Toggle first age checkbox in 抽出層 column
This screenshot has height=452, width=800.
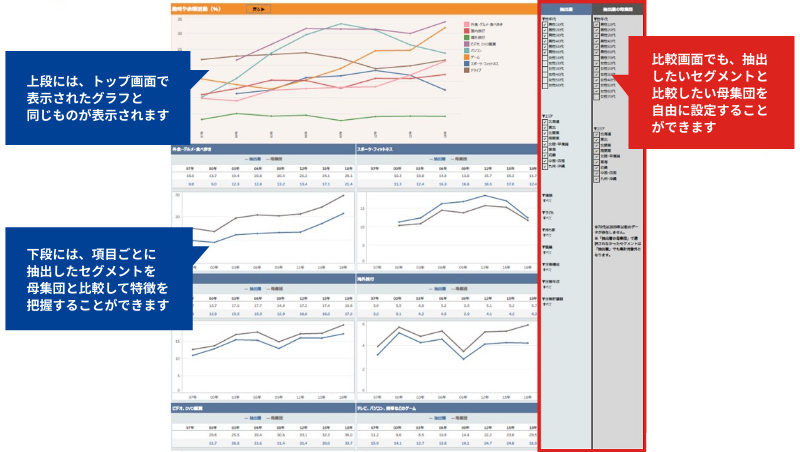[x=545, y=25]
